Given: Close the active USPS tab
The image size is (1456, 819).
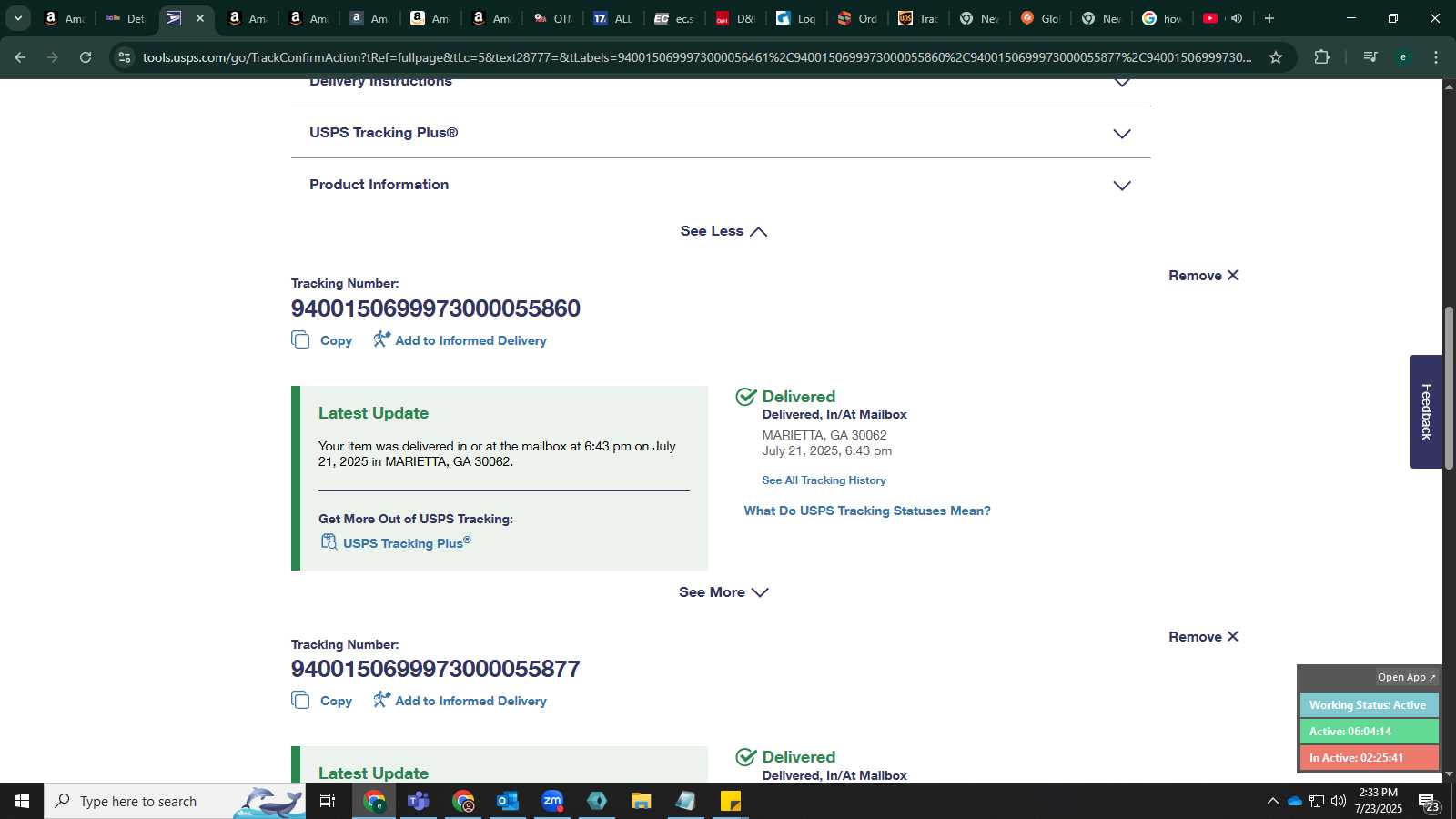Looking at the screenshot, I should tap(200, 18).
